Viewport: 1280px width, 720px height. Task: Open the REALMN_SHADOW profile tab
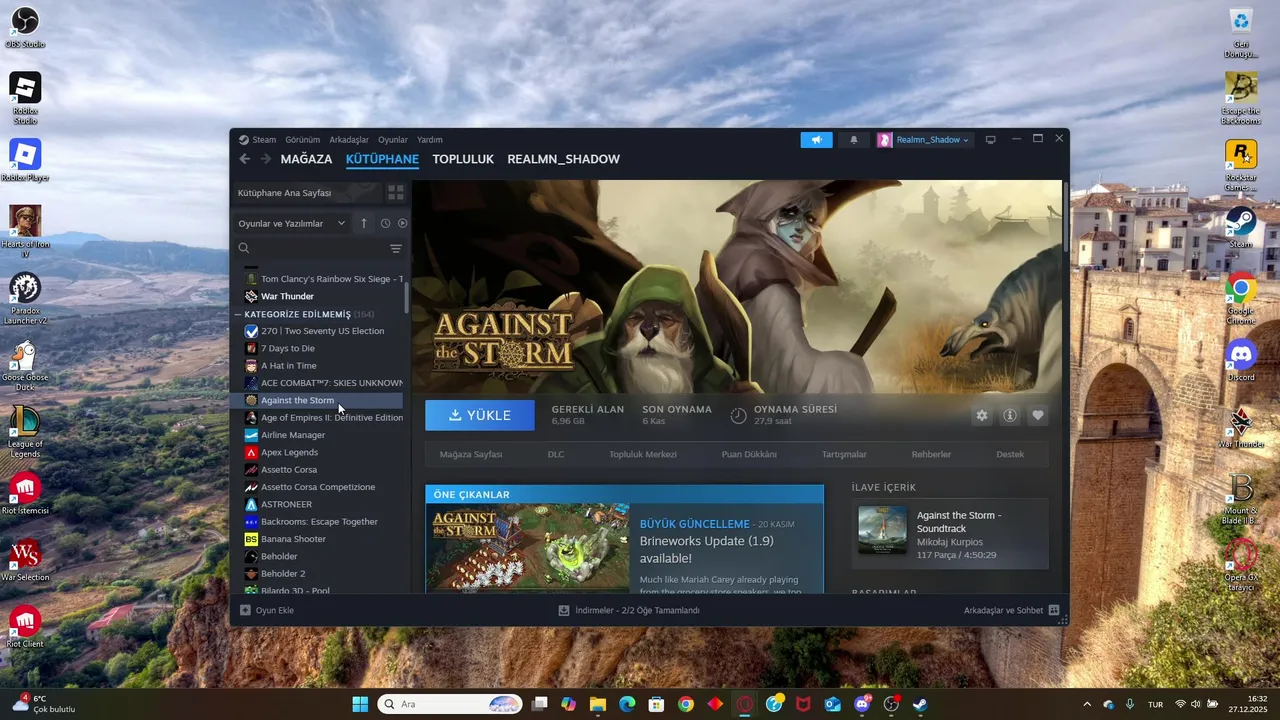[563, 159]
